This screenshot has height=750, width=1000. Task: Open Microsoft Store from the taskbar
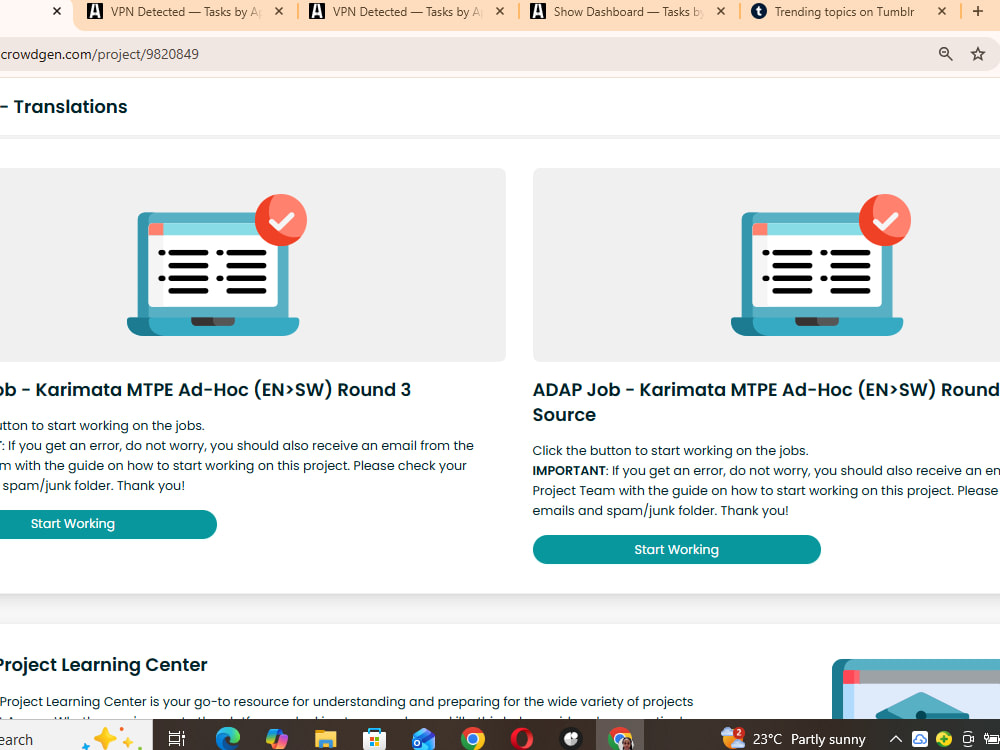(x=374, y=739)
